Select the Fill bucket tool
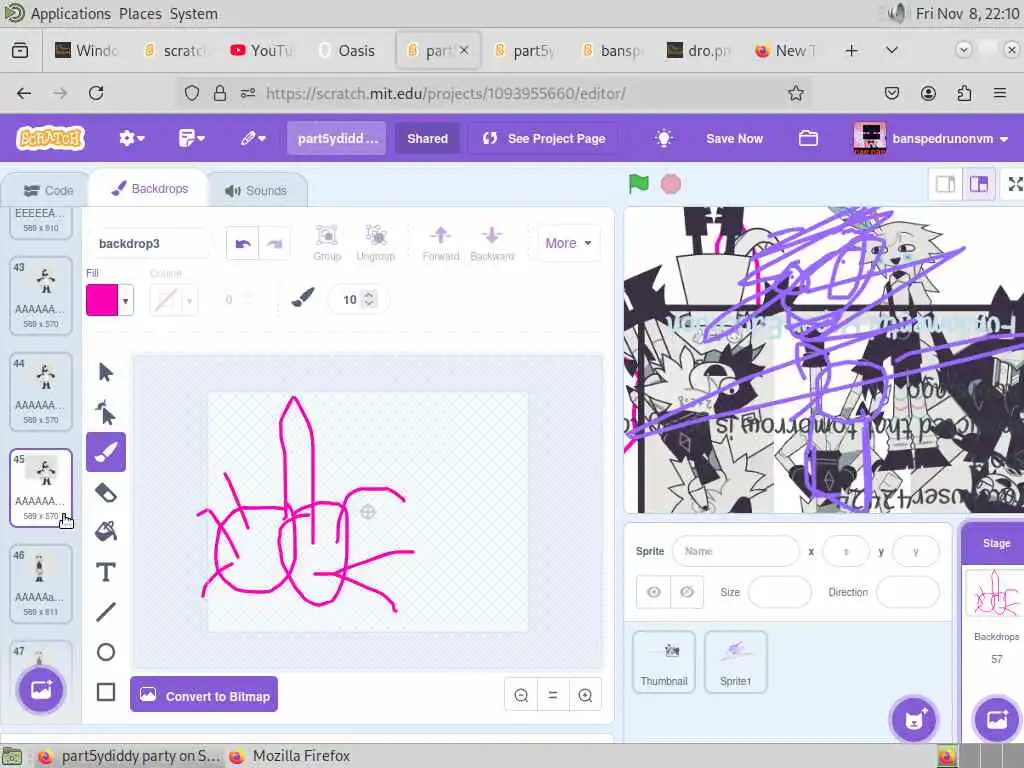 click(106, 532)
